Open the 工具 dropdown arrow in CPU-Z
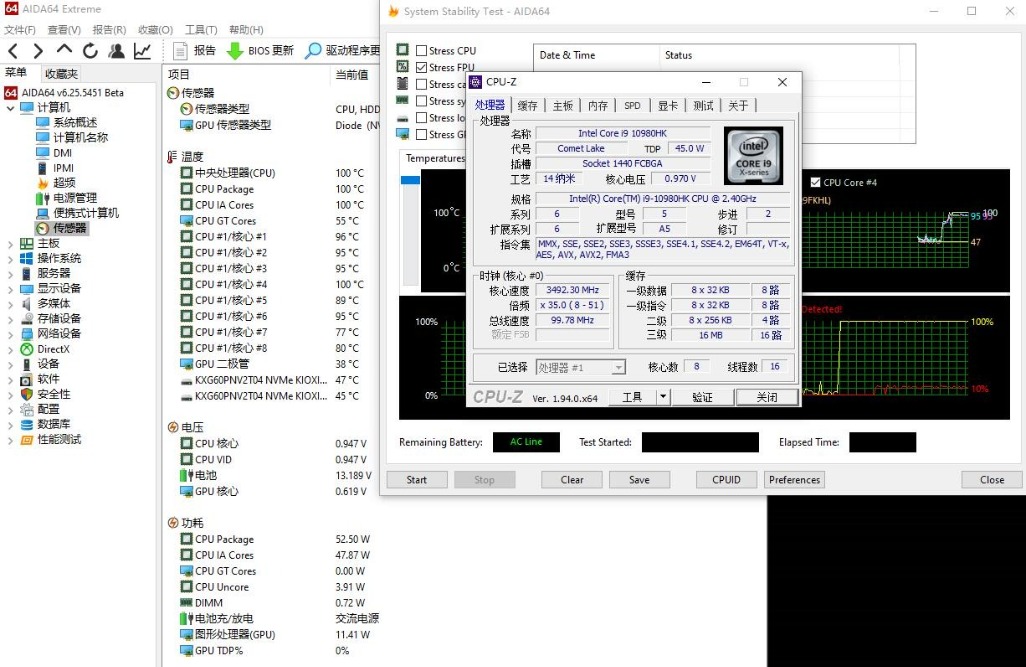The width and height of the screenshot is (1026, 667). 662,397
